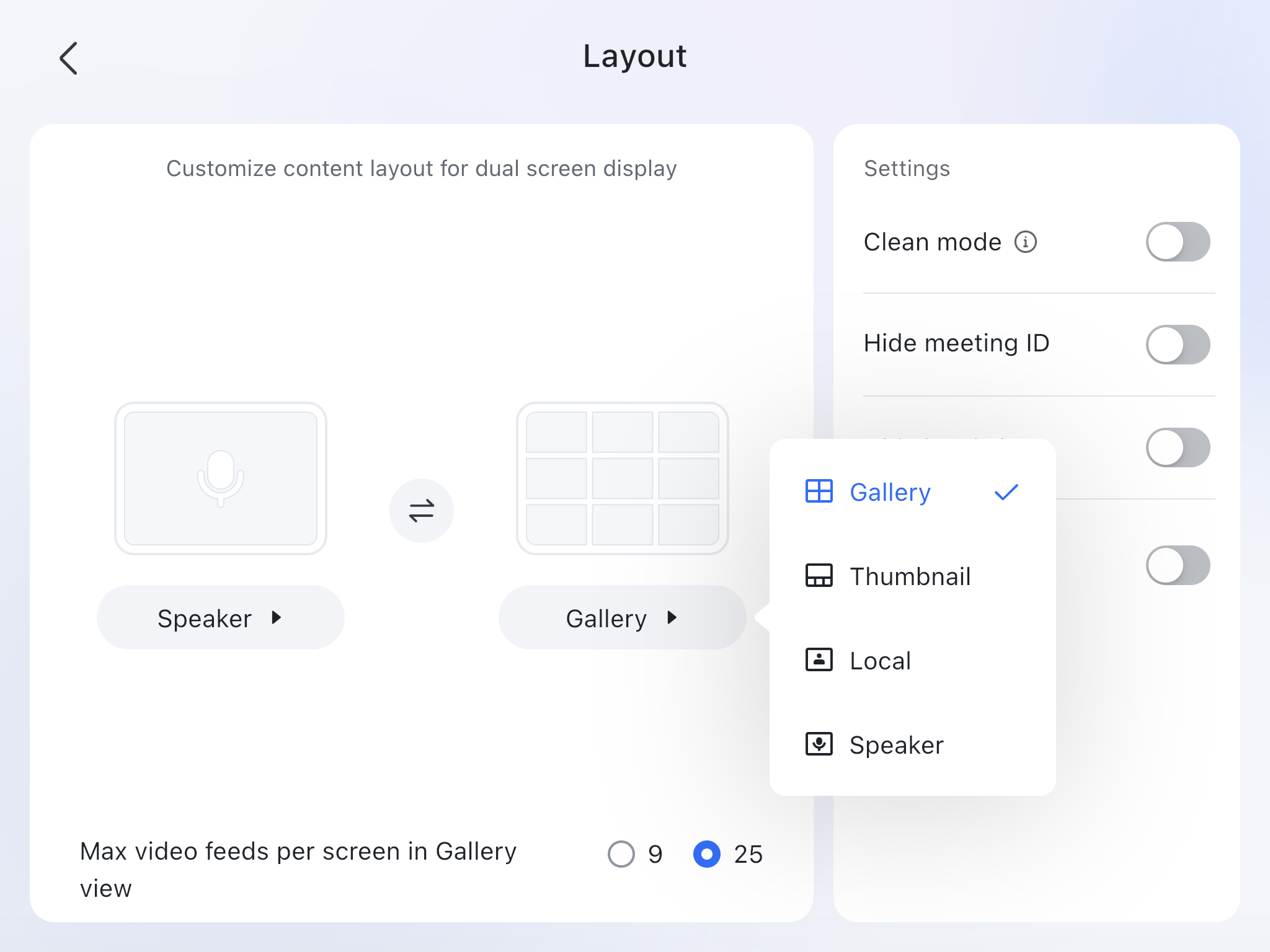
Task: Enable the Clean mode toggle
Action: (x=1178, y=242)
